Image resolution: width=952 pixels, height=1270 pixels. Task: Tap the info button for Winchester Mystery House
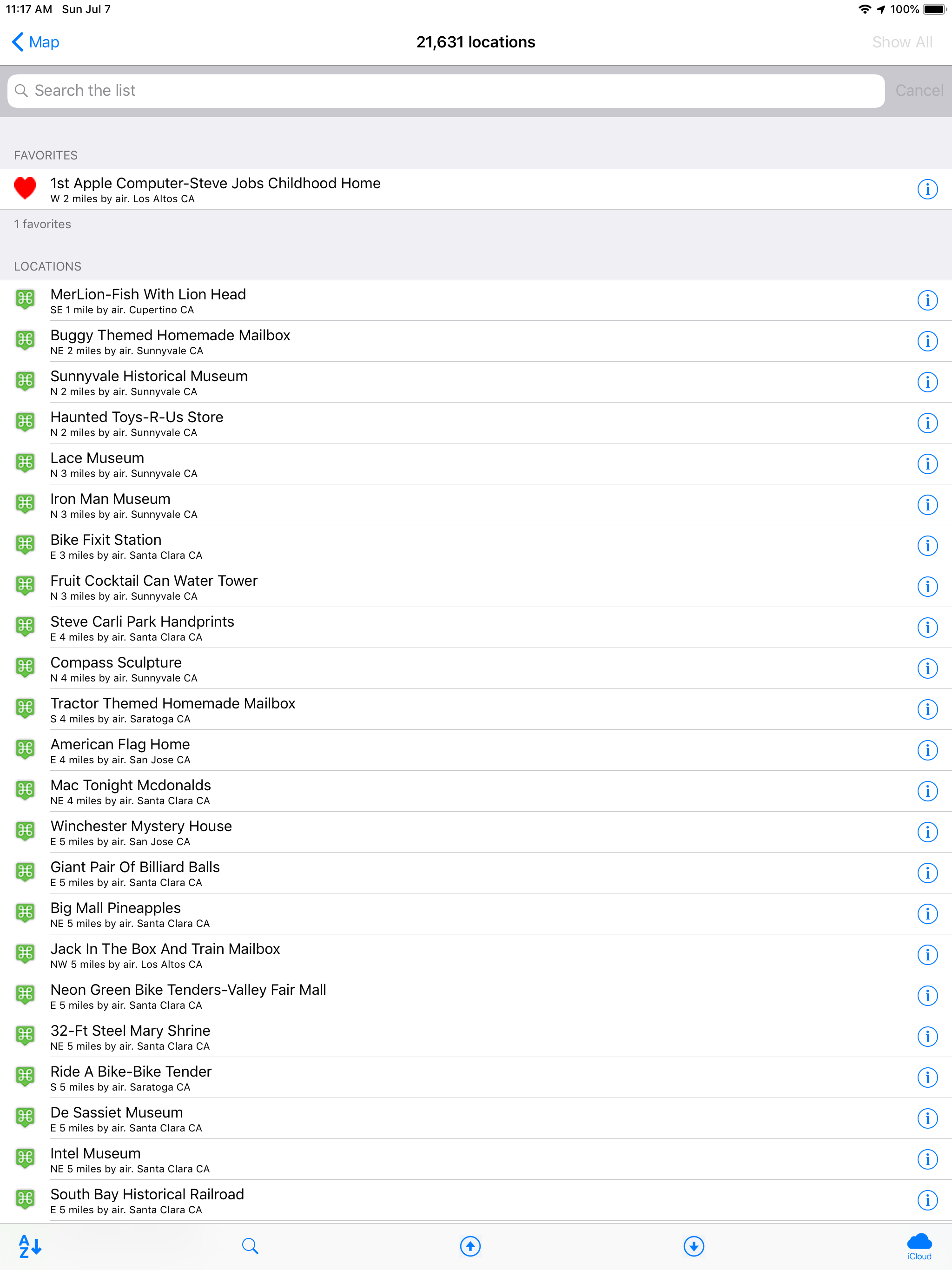point(927,832)
